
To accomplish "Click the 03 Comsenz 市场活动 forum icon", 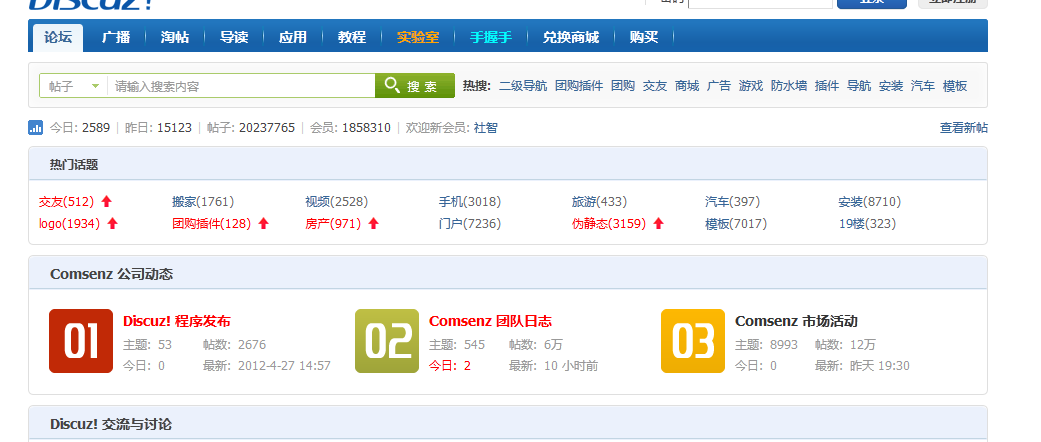I will click(693, 341).
